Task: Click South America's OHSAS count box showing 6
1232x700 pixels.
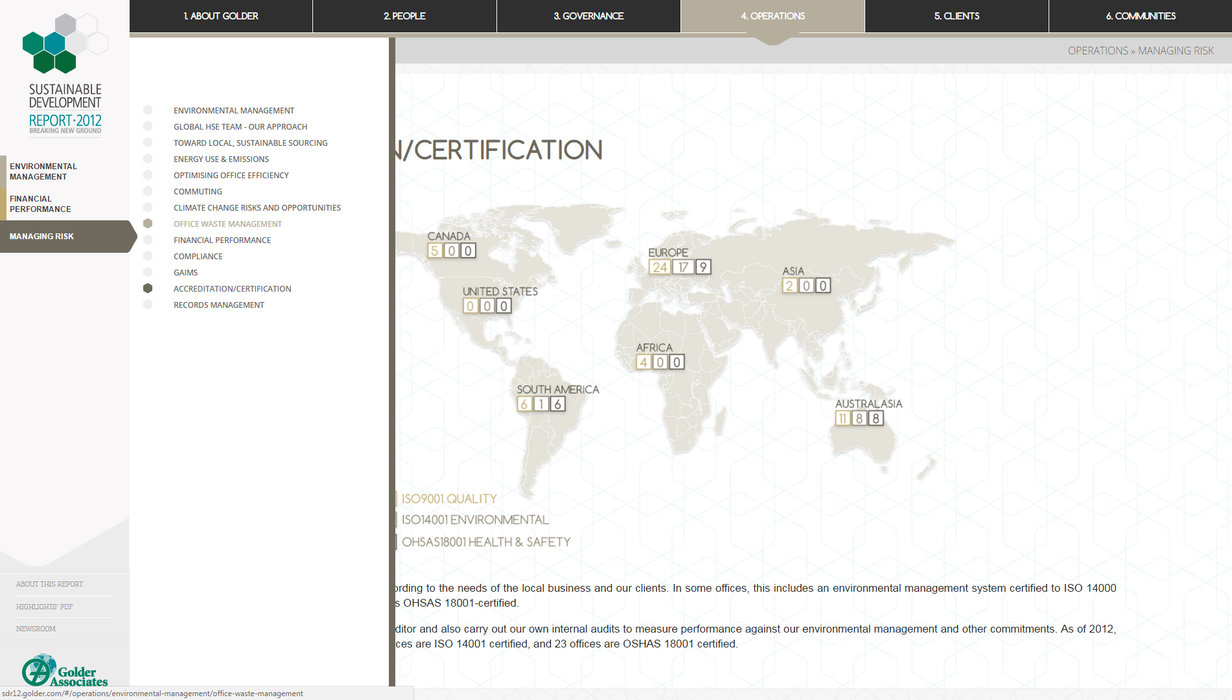Action: pyautogui.click(x=557, y=404)
